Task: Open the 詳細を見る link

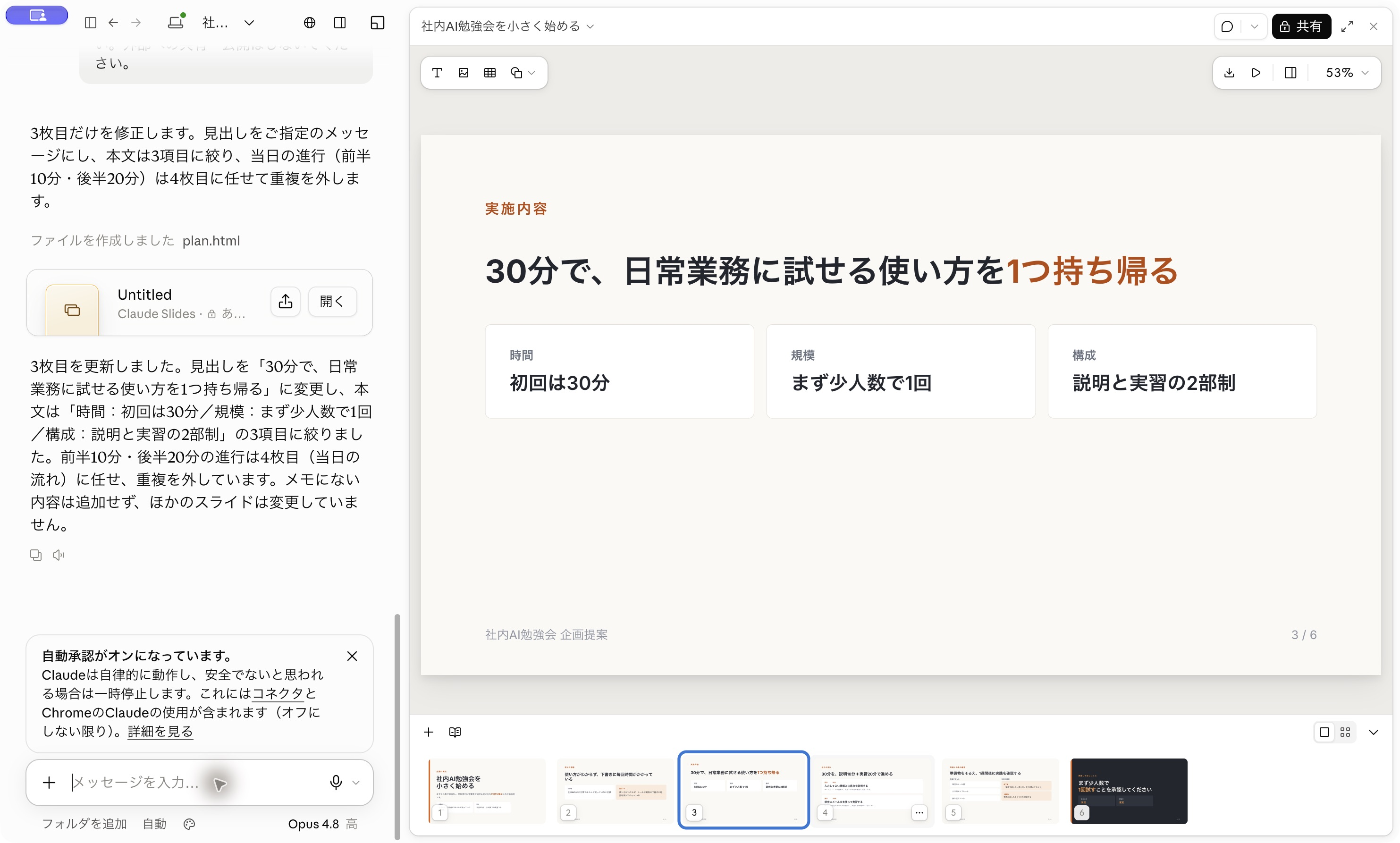Action: pyautogui.click(x=160, y=731)
